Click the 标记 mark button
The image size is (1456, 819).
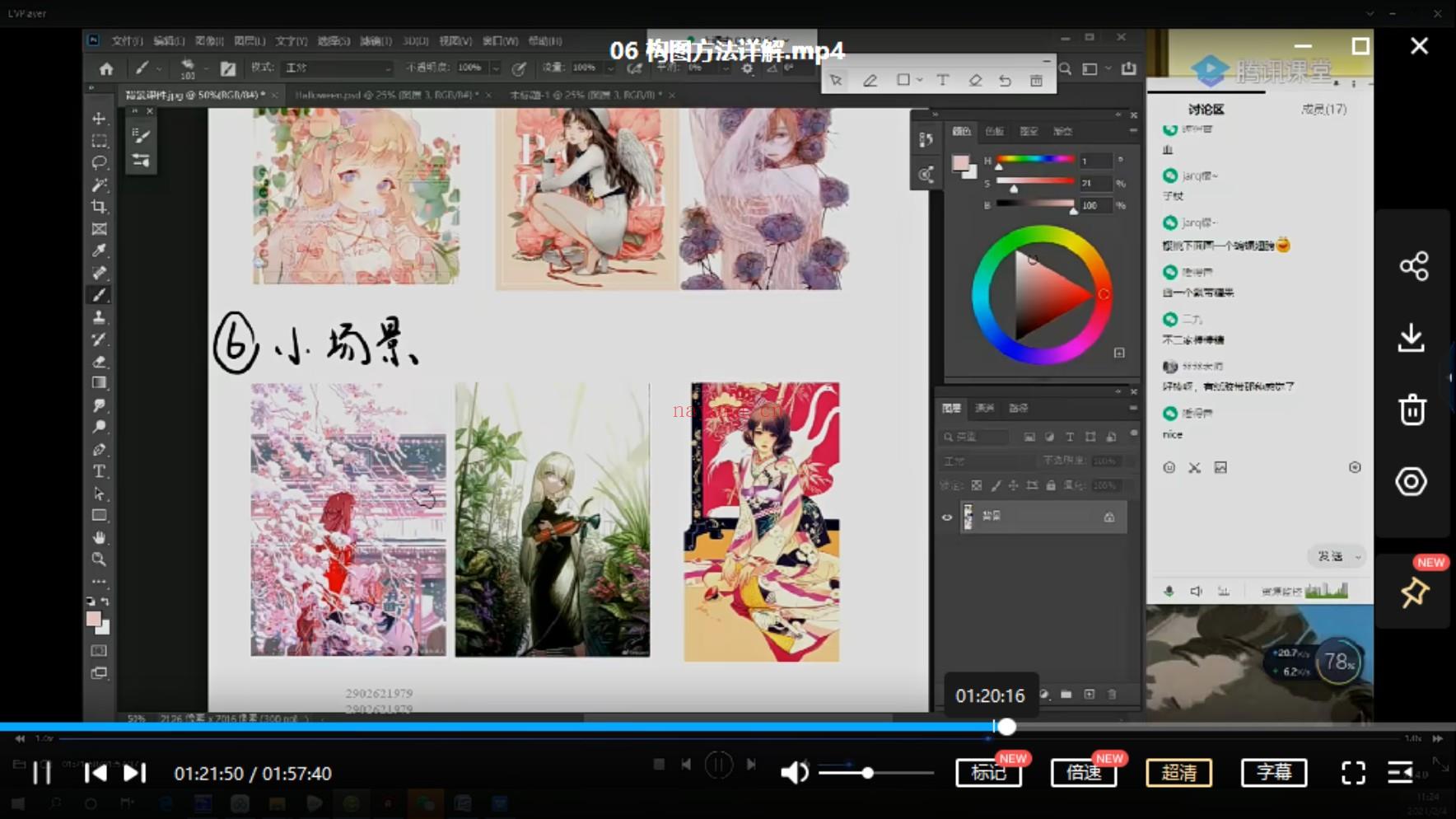point(988,772)
